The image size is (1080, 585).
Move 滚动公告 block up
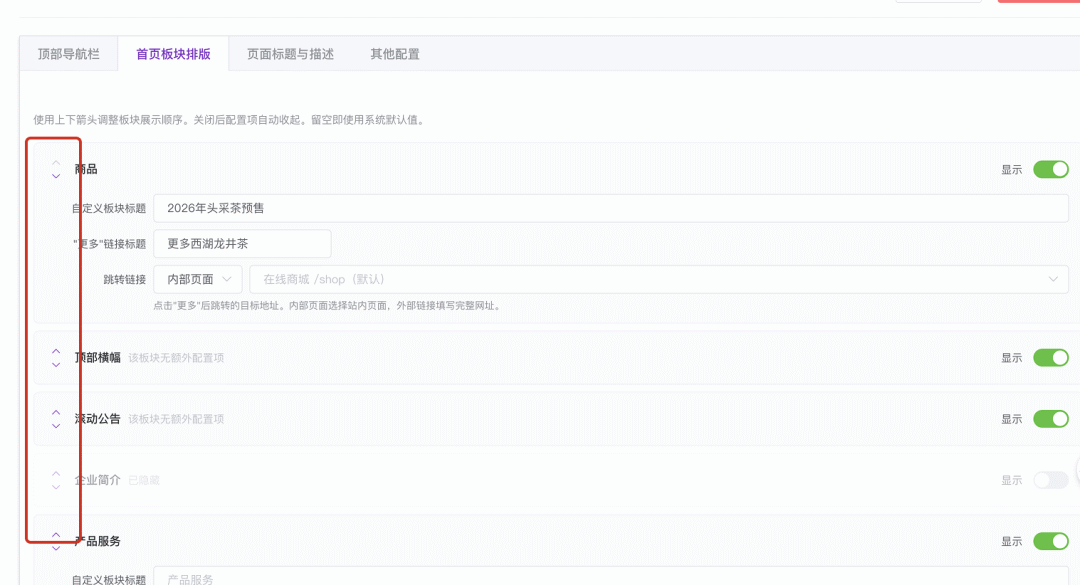tap(56, 413)
